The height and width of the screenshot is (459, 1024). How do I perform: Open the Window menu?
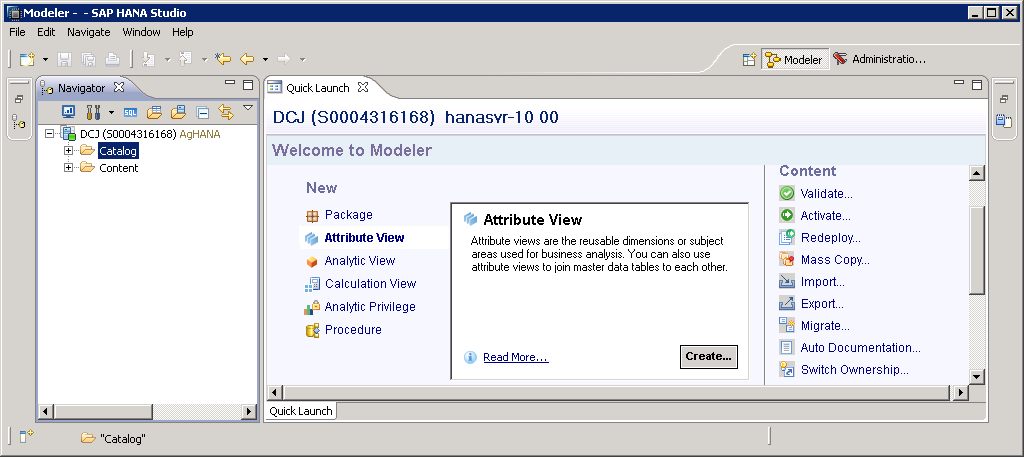click(x=142, y=32)
